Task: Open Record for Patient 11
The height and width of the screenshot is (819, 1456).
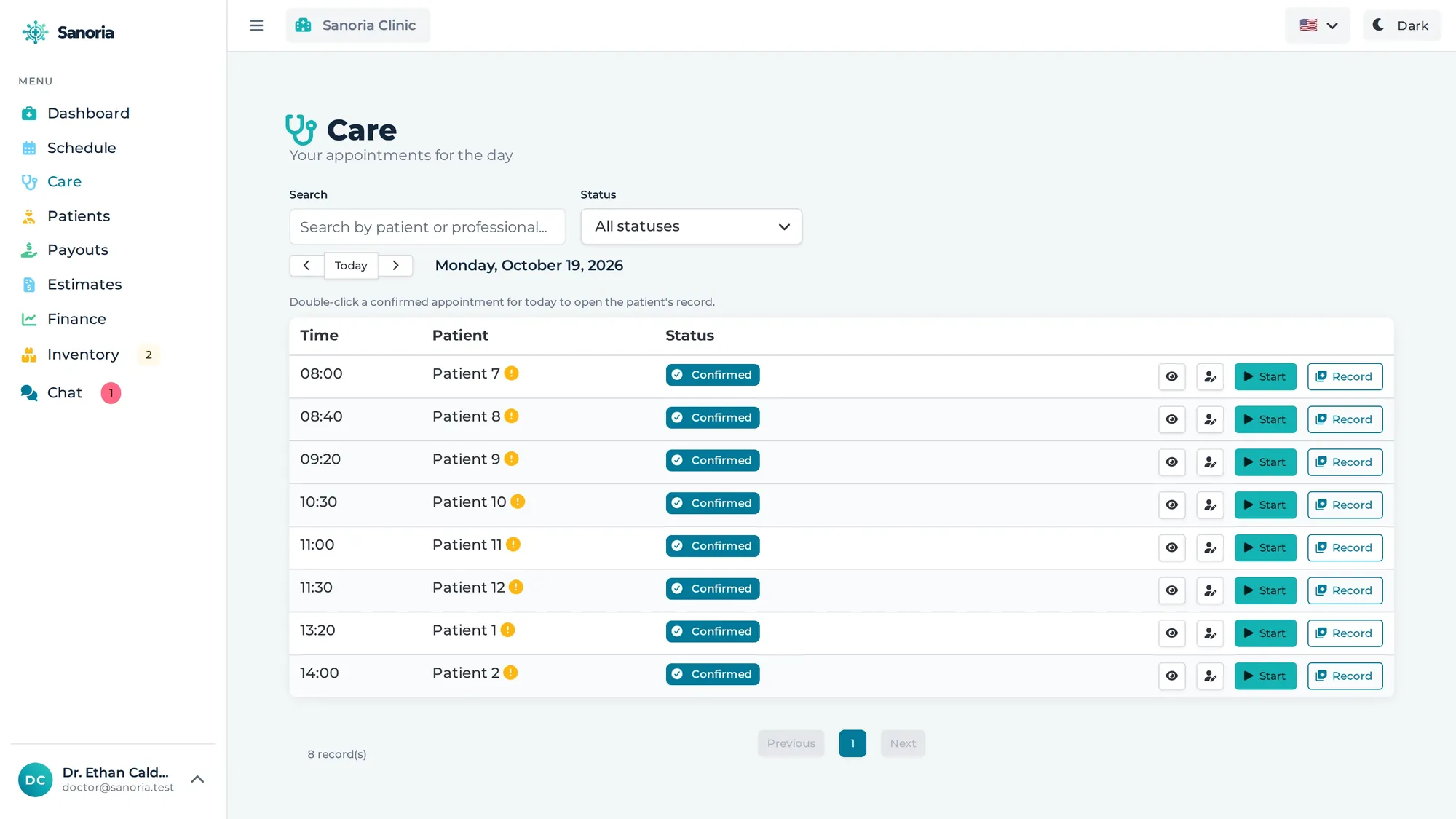Action: pos(1345,547)
